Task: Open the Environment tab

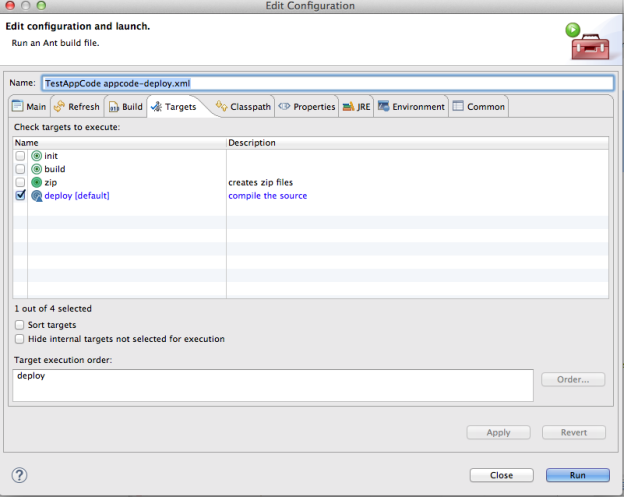Action: point(411,107)
